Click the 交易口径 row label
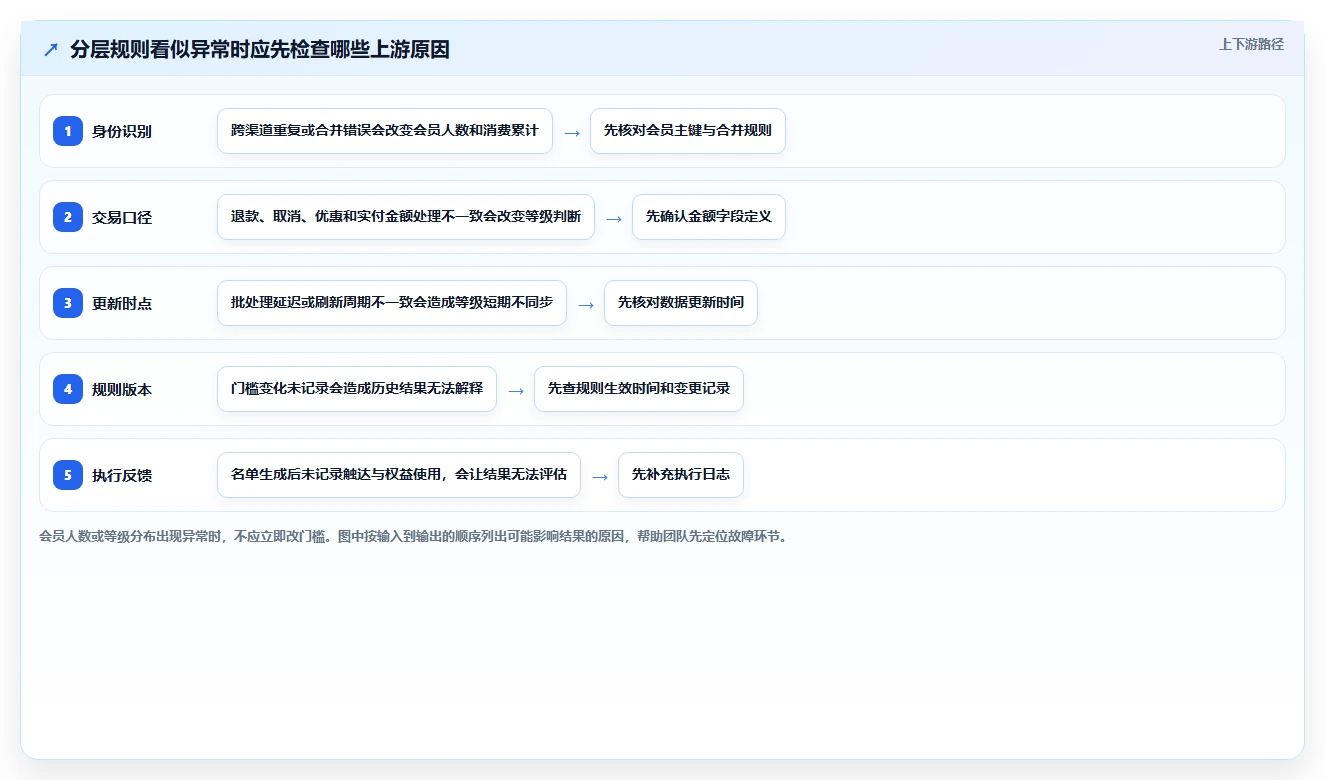The image size is (1325, 780). 122,217
